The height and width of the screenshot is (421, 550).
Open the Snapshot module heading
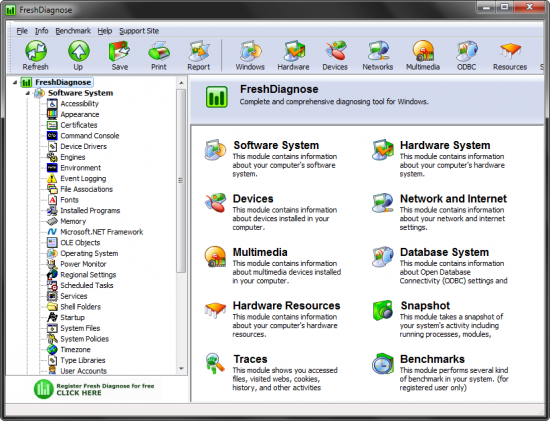tap(425, 306)
